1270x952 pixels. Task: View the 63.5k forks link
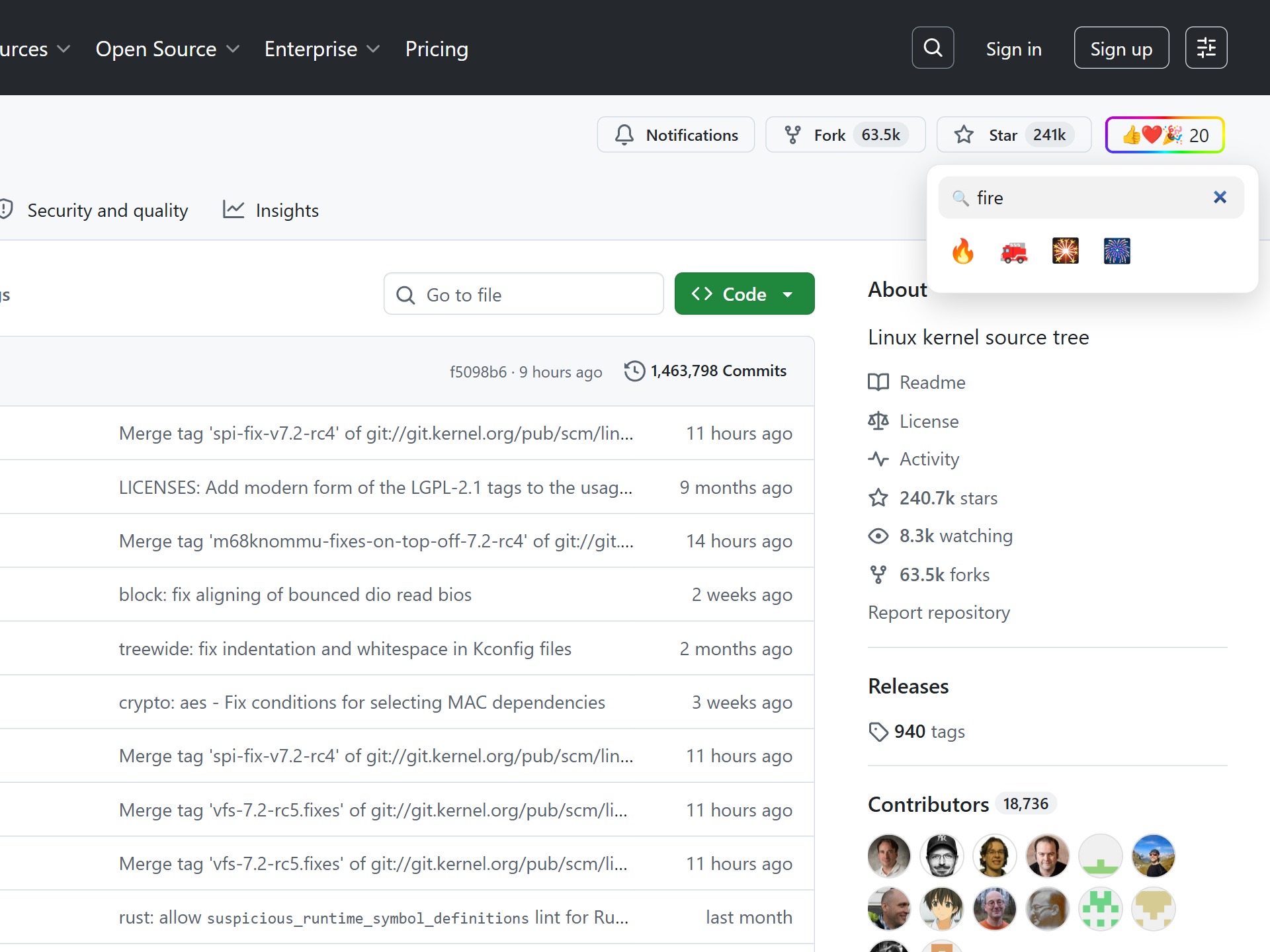(929, 575)
